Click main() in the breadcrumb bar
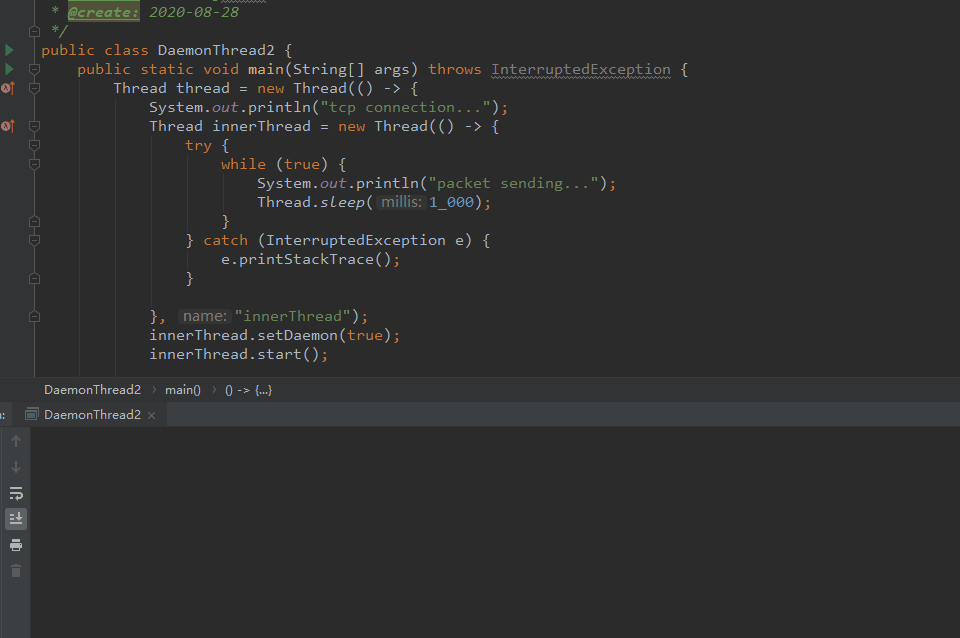Image resolution: width=960 pixels, height=638 pixels. pyautogui.click(x=182, y=389)
